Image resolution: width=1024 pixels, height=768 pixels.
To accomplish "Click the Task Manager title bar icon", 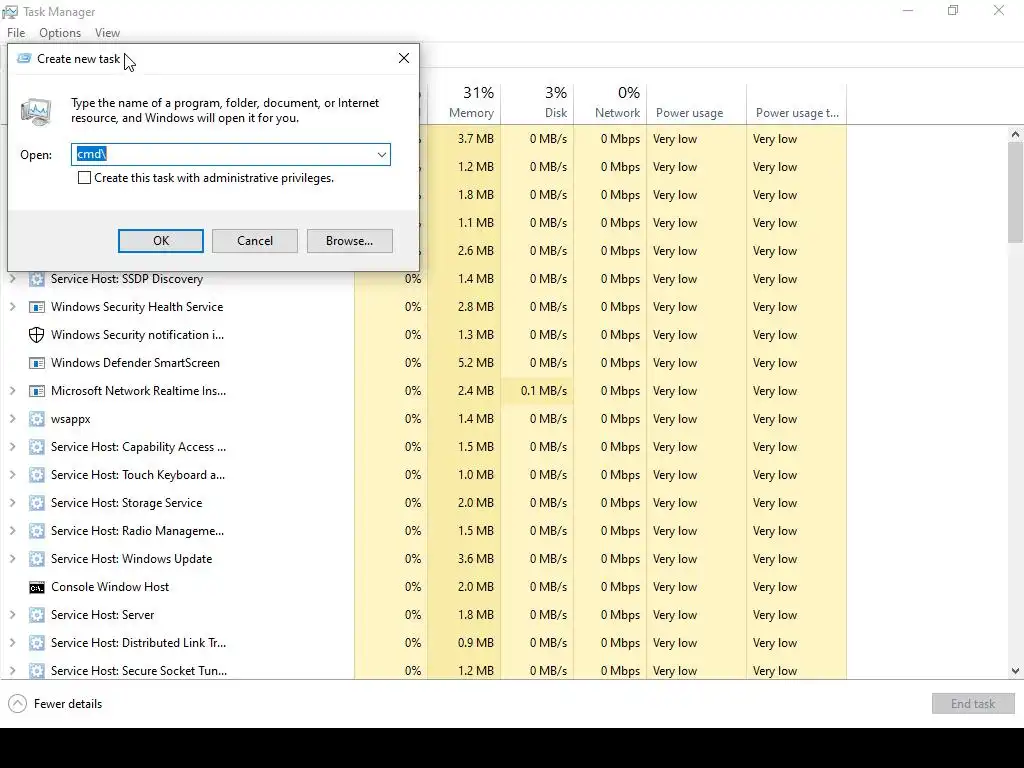I will coord(10,12).
